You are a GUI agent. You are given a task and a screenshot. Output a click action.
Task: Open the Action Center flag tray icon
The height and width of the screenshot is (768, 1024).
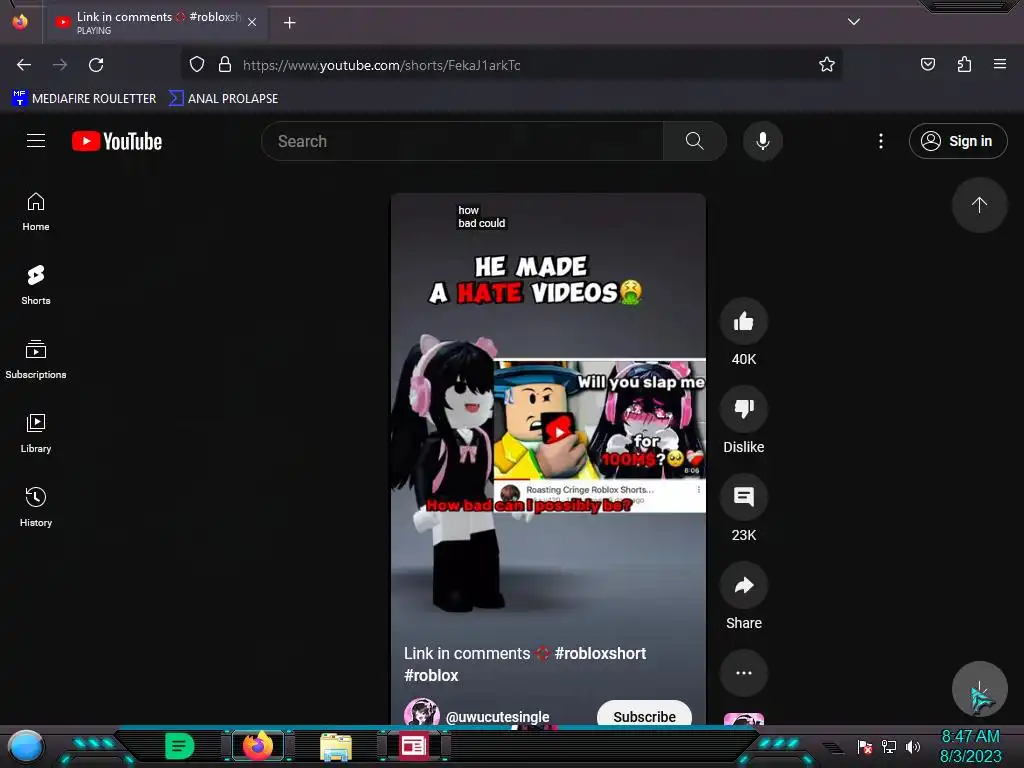click(865, 746)
